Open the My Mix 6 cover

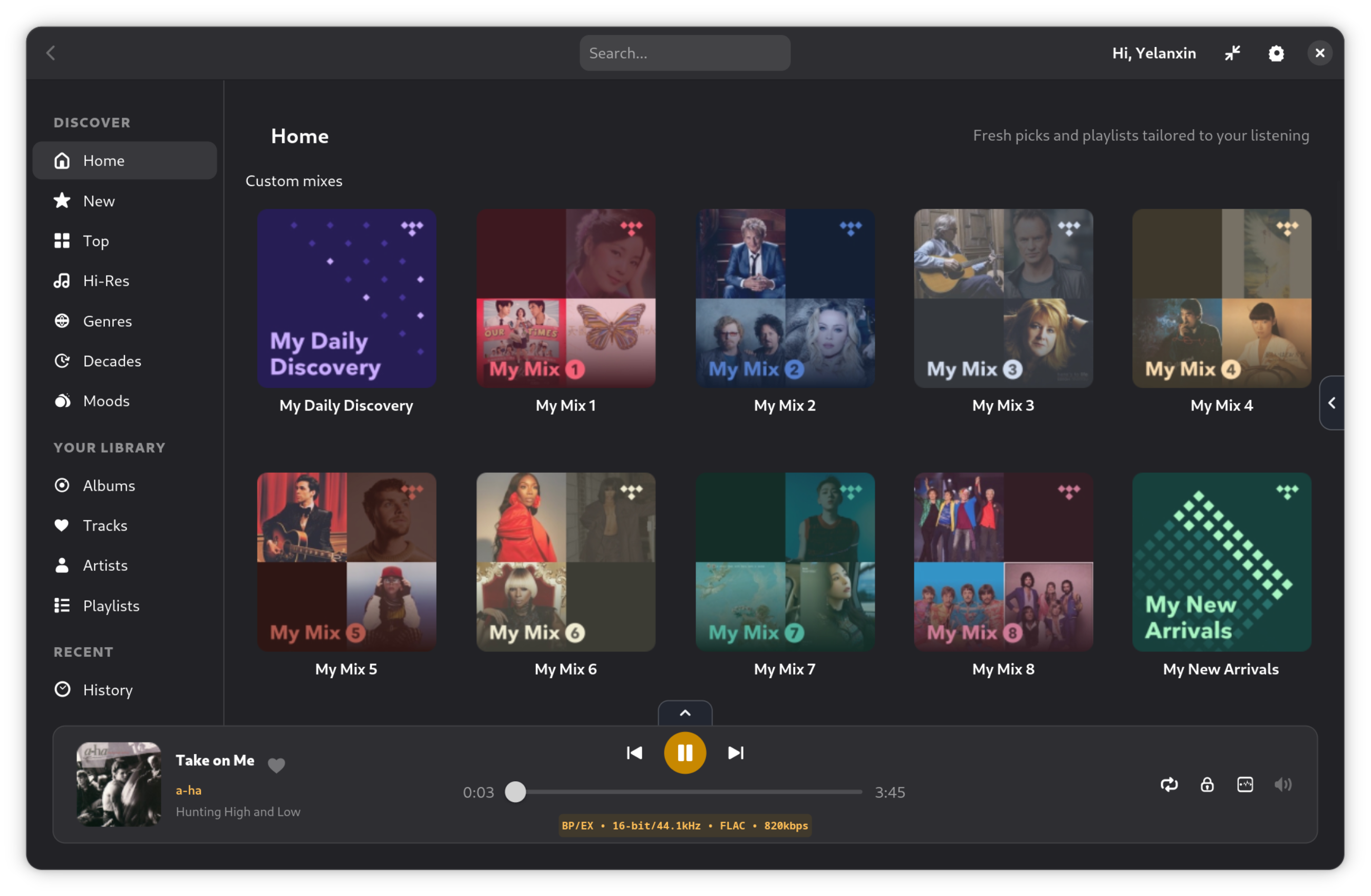[x=566, y=562]
